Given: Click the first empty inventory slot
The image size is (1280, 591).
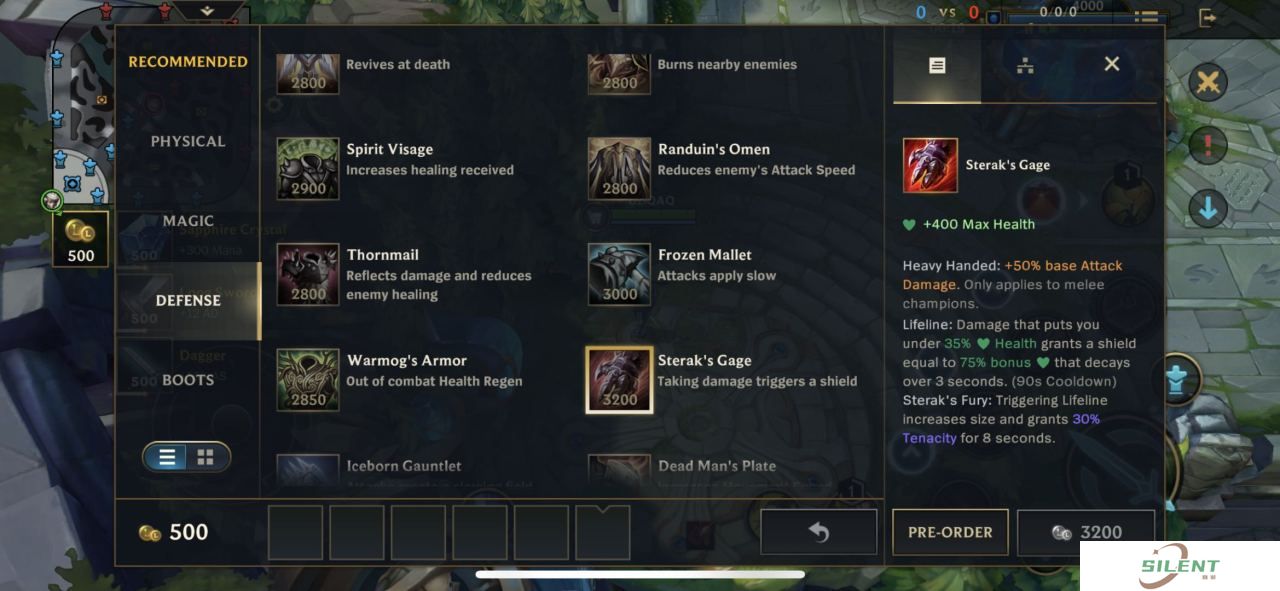Looking at the screenshot, I should 296,532.
